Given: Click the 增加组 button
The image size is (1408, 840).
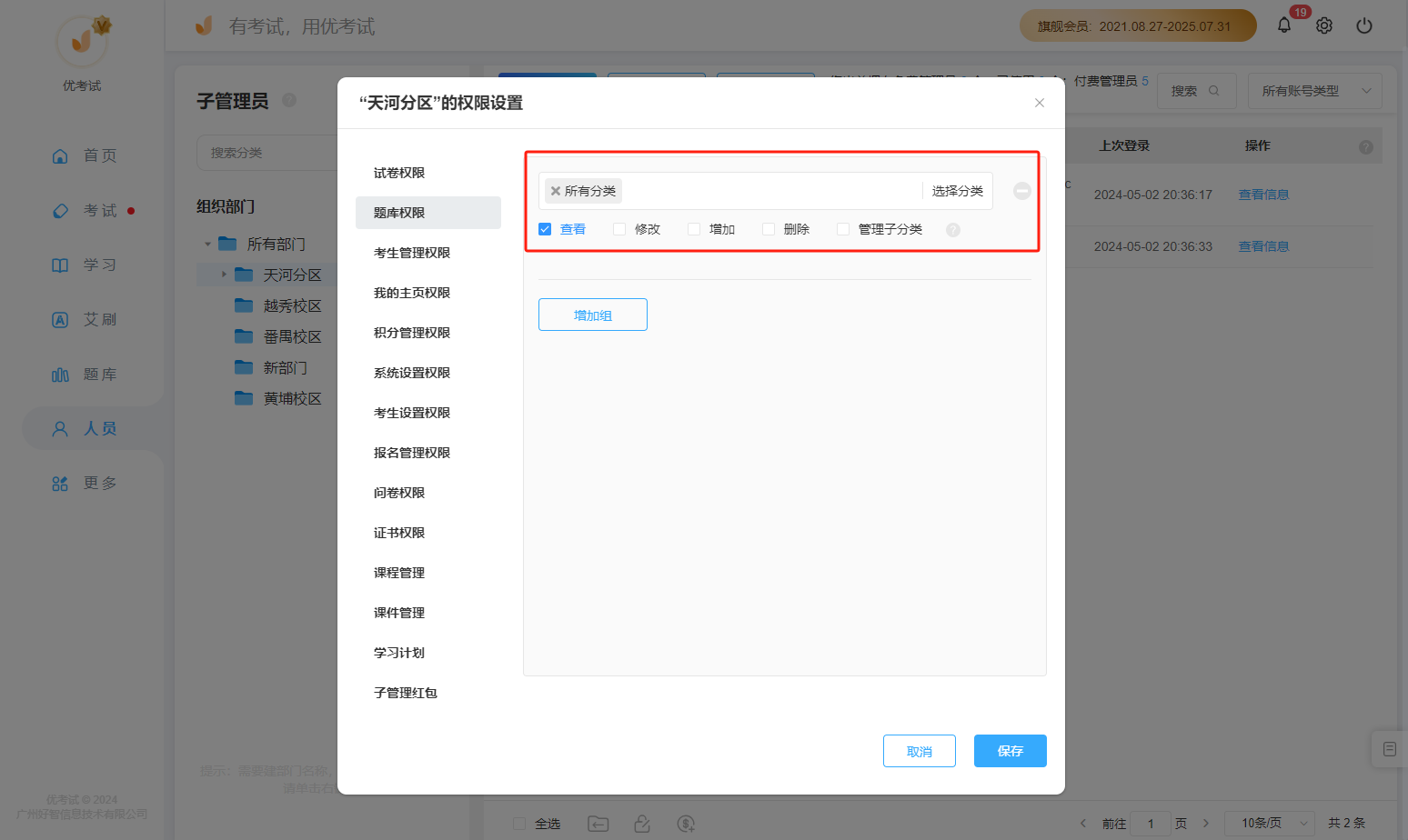Looking at the screenshot, I should tap(593, 315).
